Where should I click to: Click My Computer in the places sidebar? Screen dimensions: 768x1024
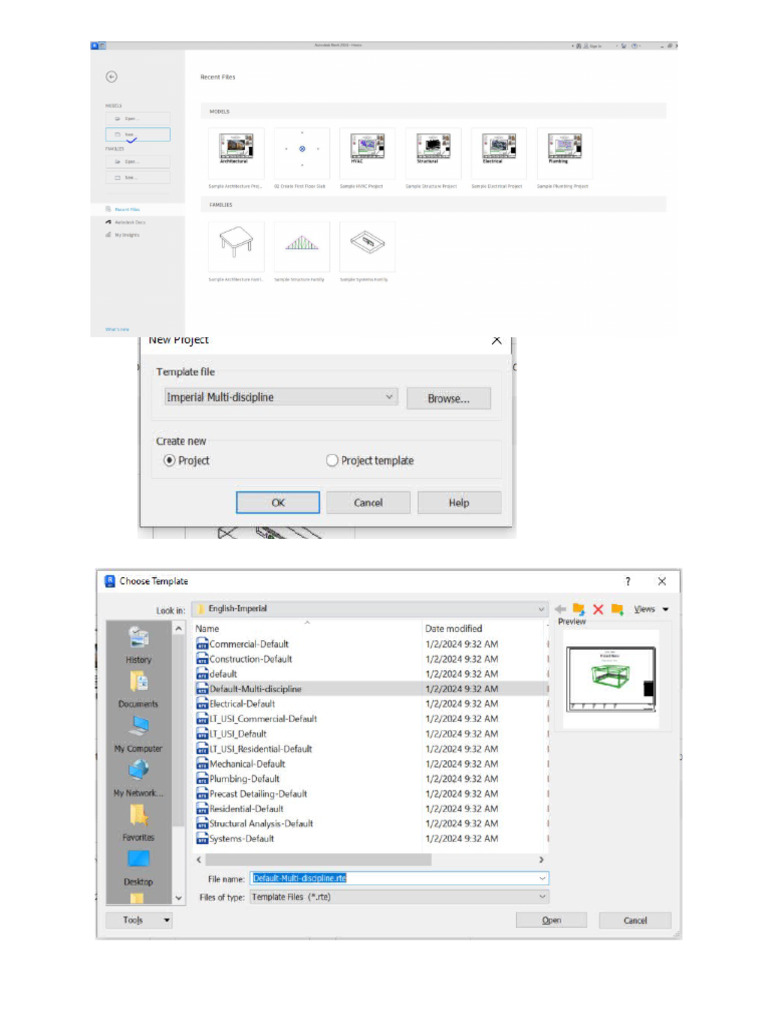coord(138,734)
